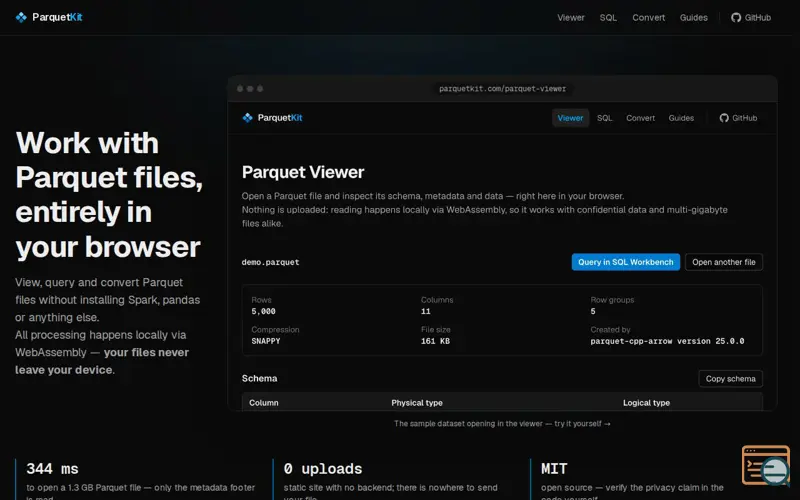This screenshot has height=500, width=800.
Task: Click the File size value 161 KB
Action: point(435,341)
